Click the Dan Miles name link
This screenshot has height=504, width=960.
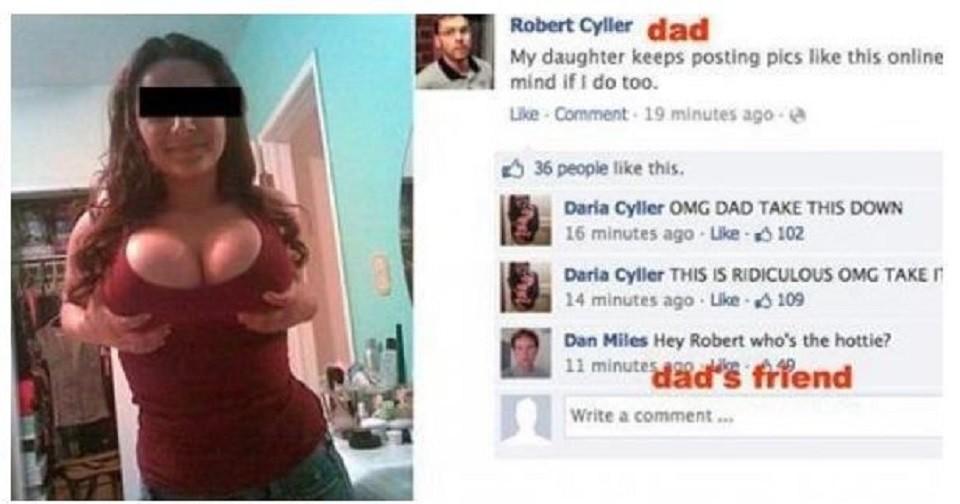606,340
